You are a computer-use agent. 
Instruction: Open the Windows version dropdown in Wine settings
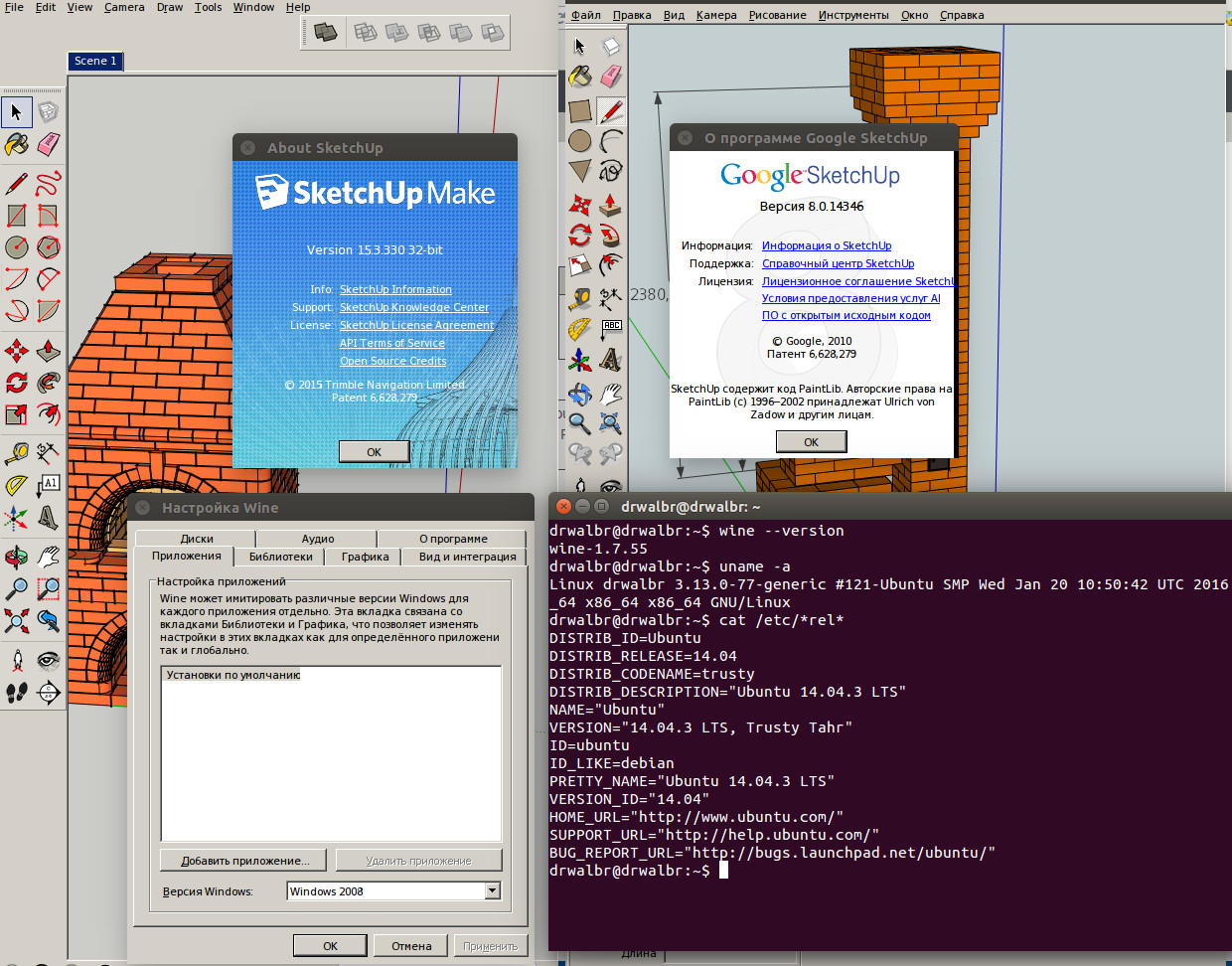coord(492,891)
